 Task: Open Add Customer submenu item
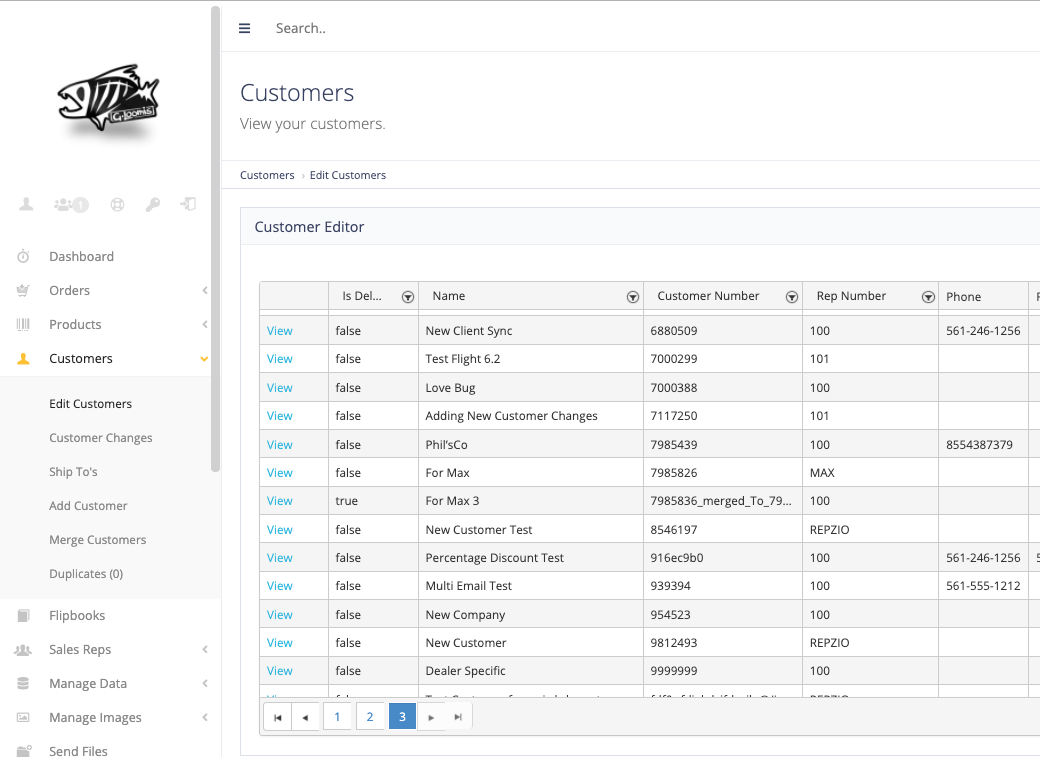88,506
